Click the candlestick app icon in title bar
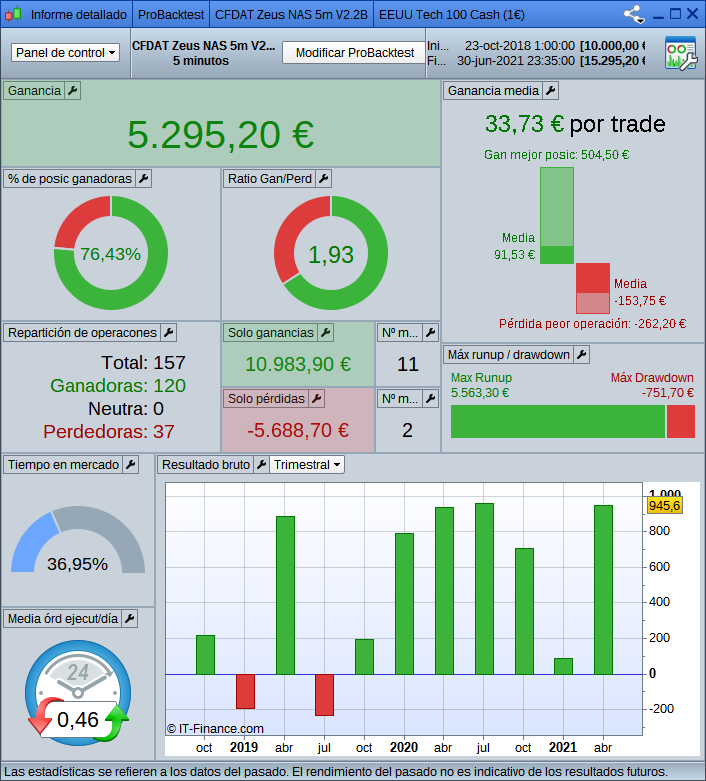Viewport: 706px width, 781px height. pyautogui.click(x=13, y=14)
